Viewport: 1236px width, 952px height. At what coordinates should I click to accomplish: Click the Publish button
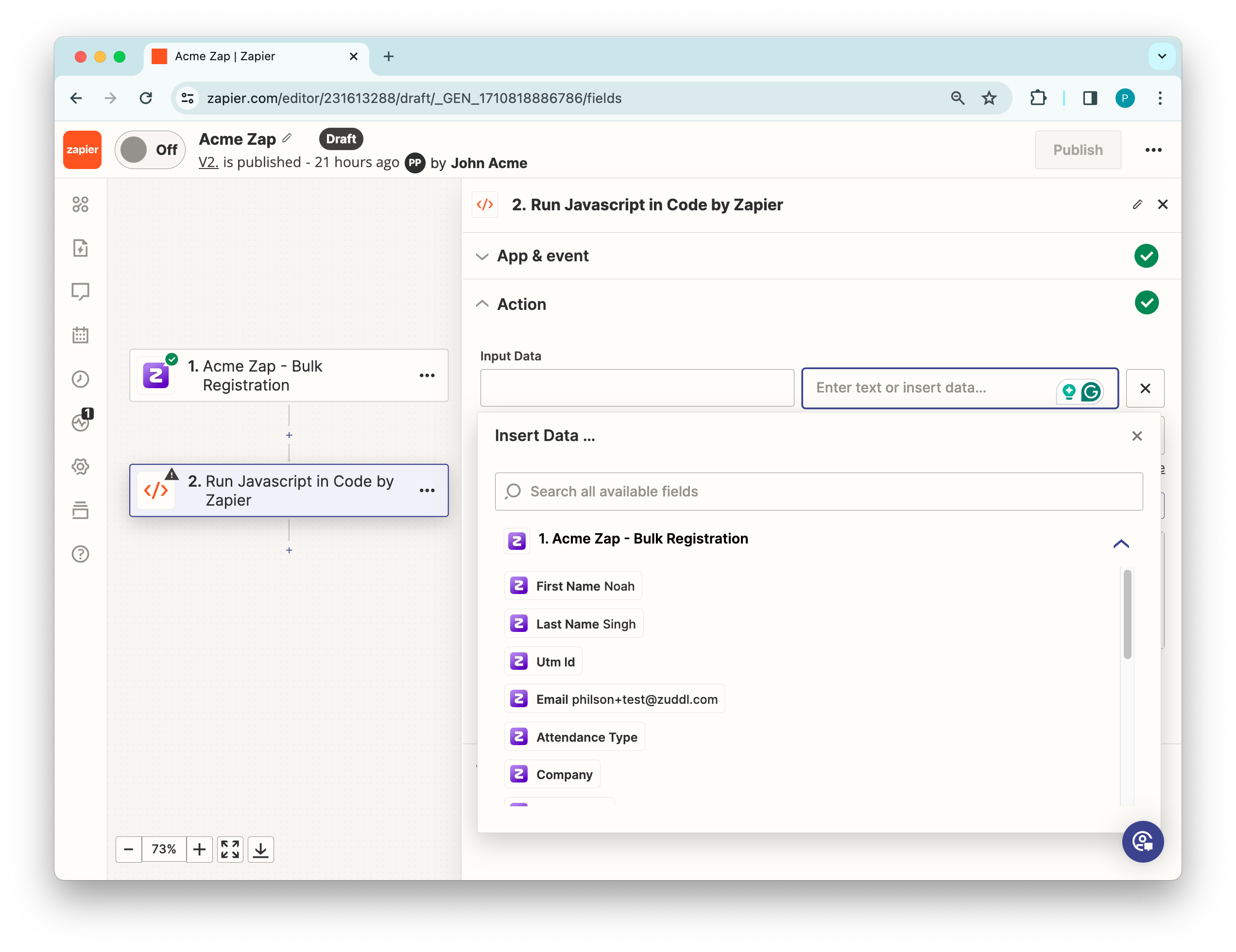click(x=1078, y=150)
